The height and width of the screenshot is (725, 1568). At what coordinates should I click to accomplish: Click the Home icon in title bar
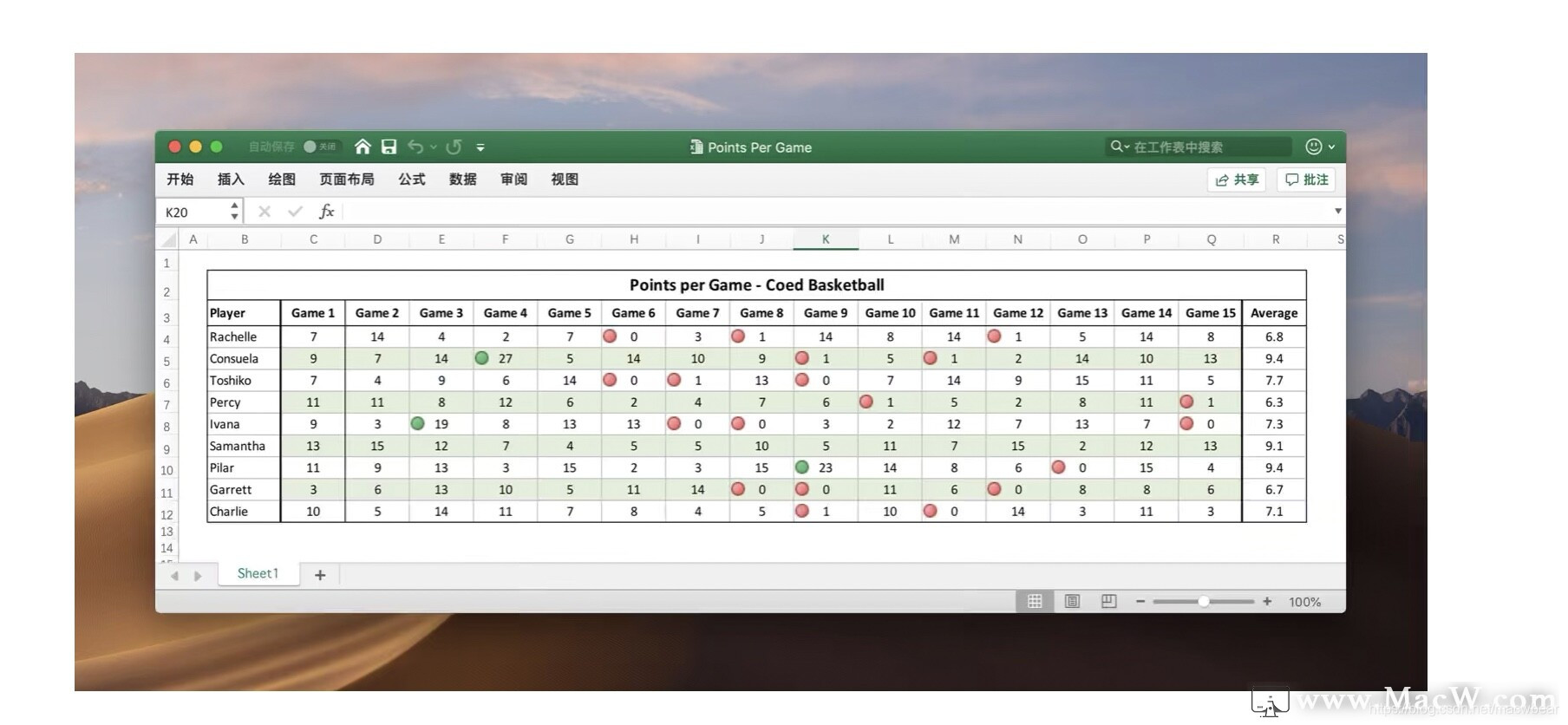(363, 147)
